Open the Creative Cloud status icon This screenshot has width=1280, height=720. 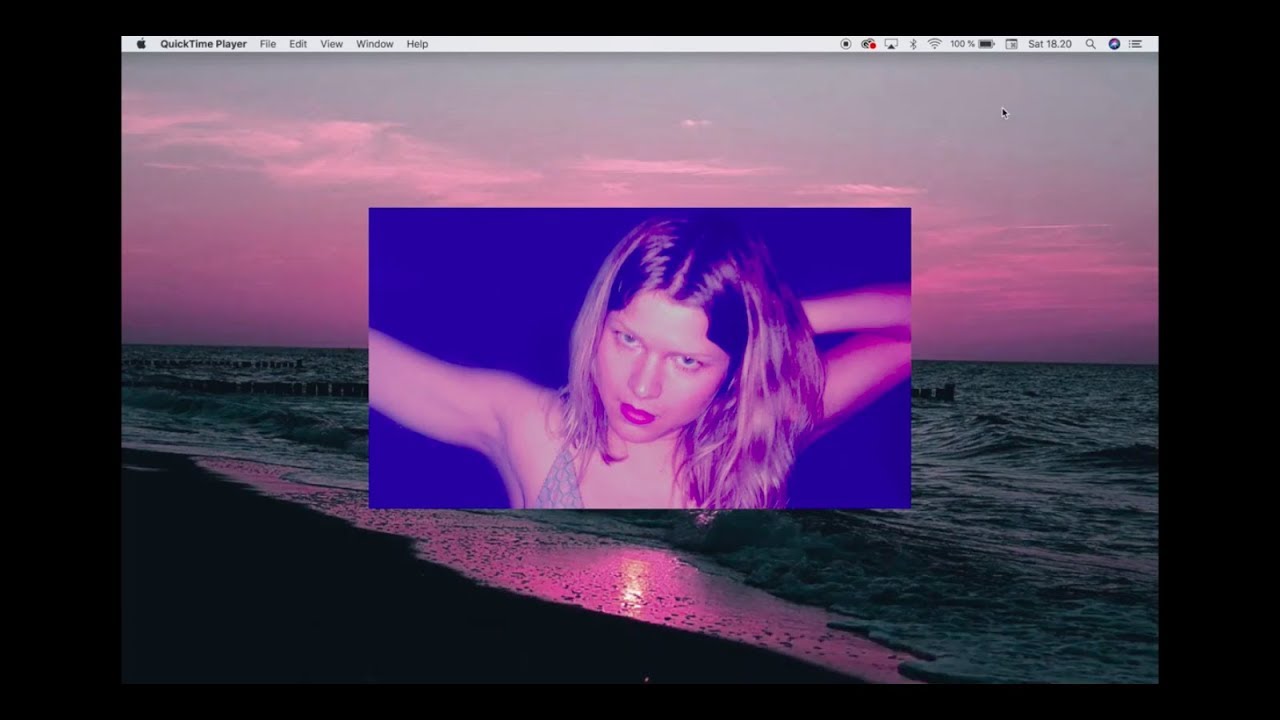868,44
